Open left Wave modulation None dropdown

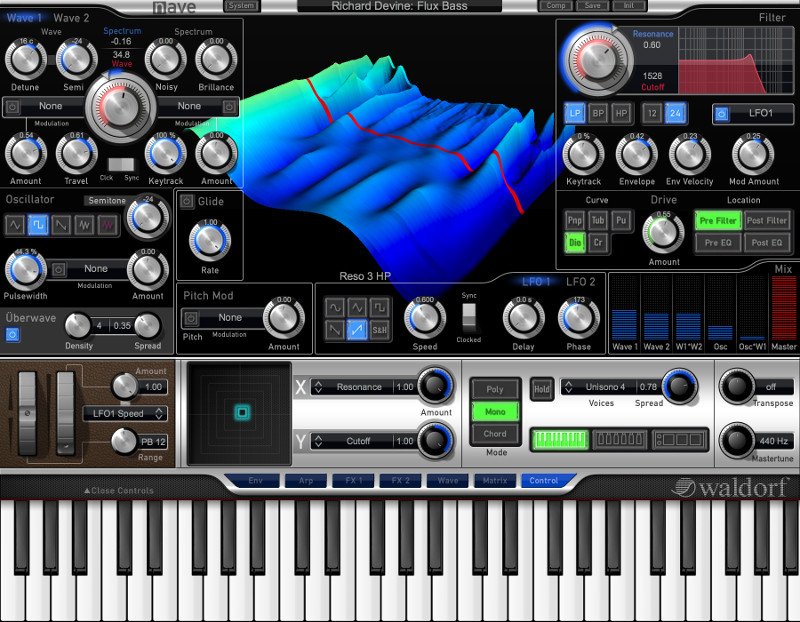51,106
